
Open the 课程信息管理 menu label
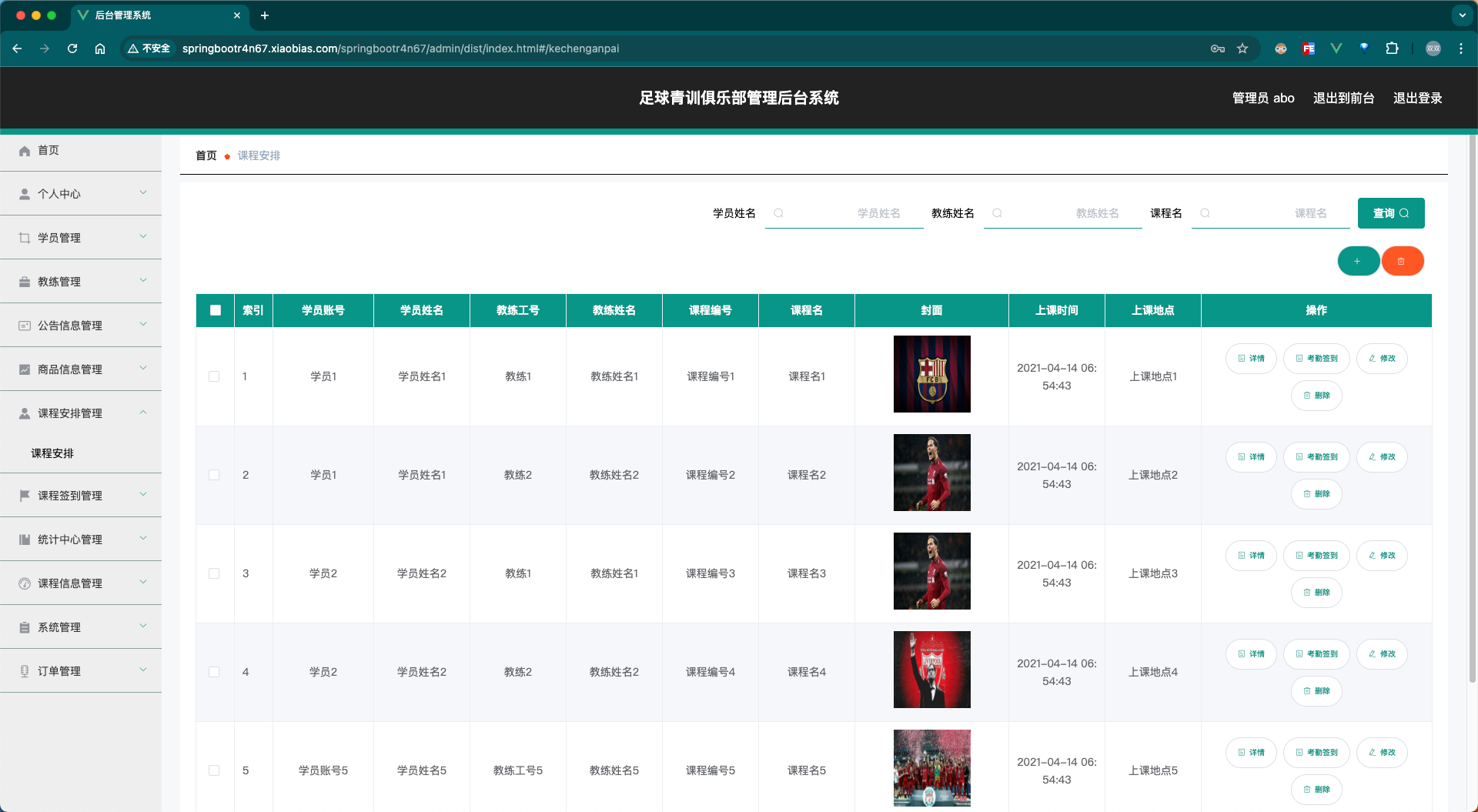click(x=70, y=583)
